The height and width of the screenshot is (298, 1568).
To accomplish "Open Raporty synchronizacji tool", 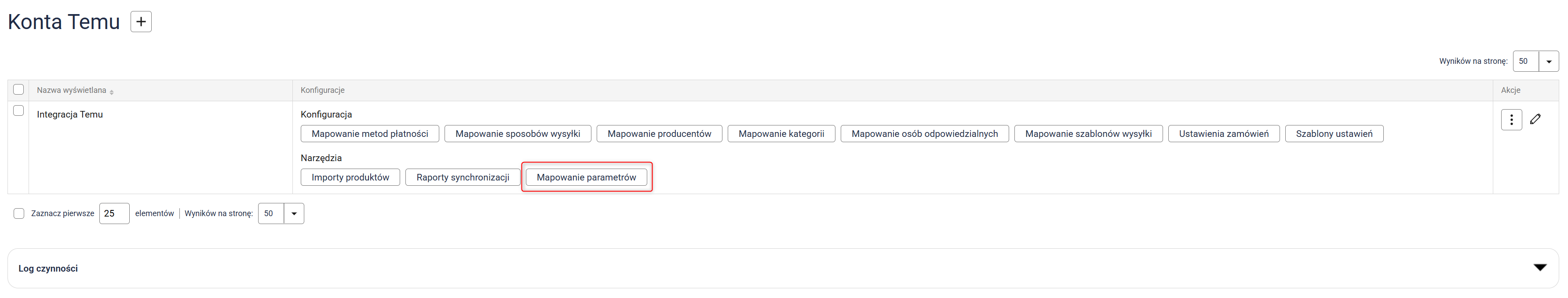I will 463,177.
